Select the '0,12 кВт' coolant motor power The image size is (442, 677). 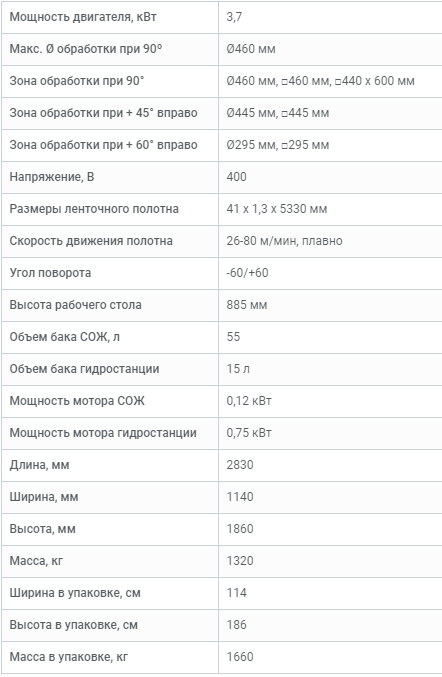249,400
